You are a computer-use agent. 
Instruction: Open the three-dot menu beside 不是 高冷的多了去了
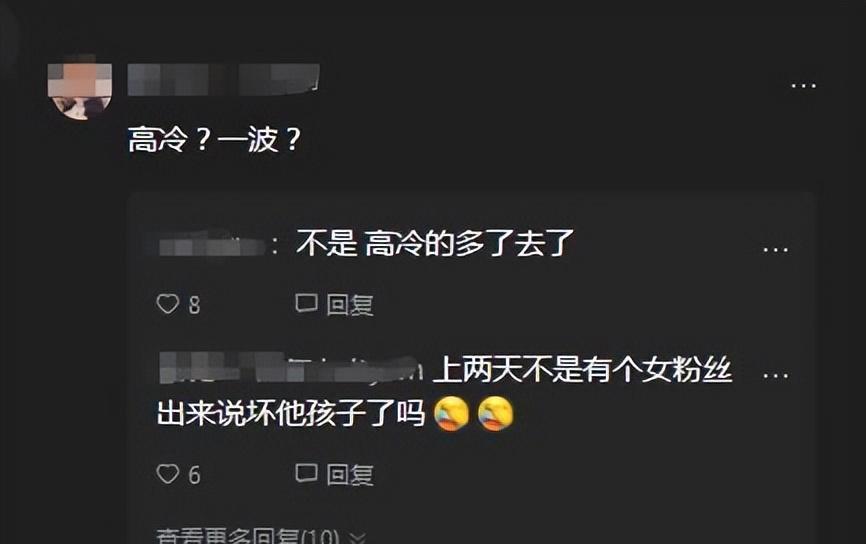(x=775, y=250)
